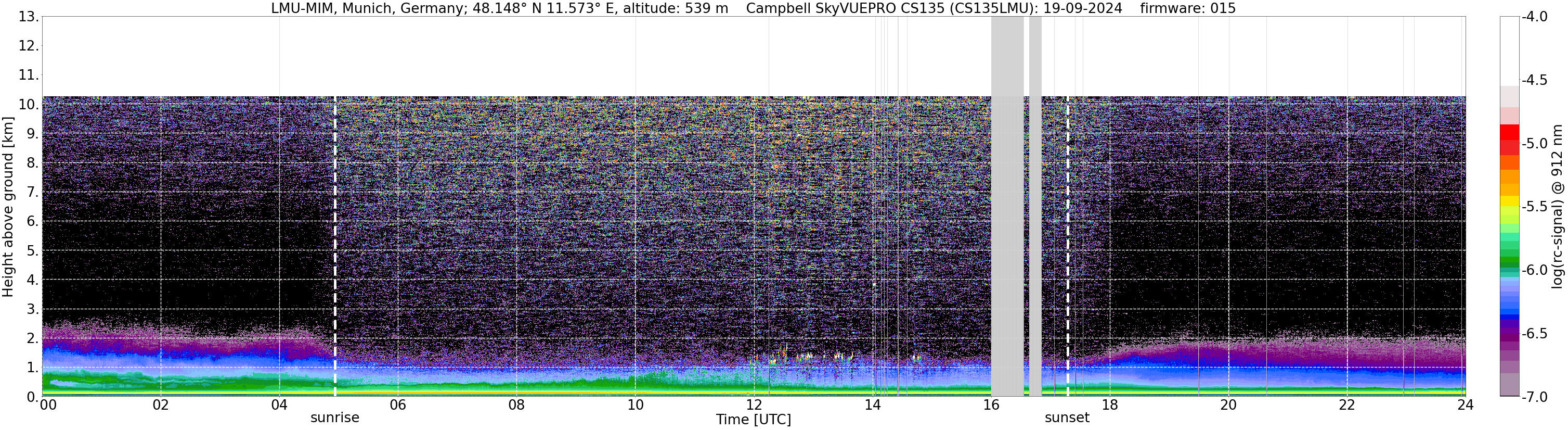
Task: Click the '3.' height tick label
Action: (x=33, y=309)
